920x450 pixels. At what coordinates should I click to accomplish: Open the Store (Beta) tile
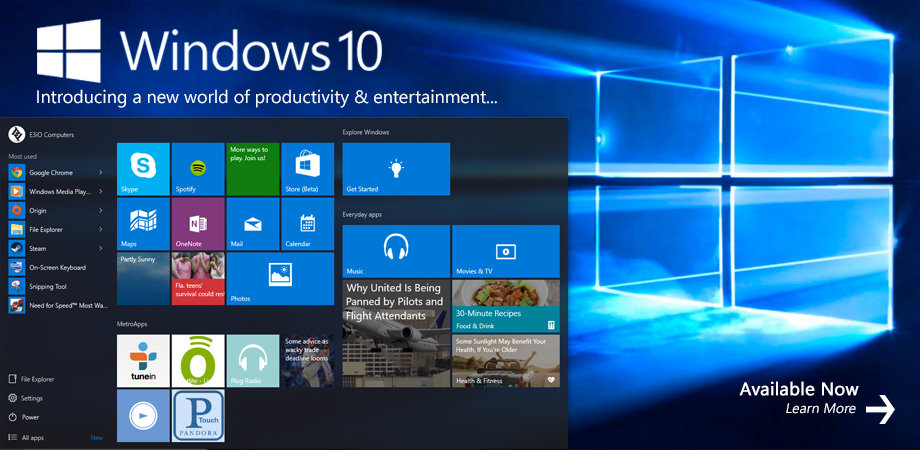click(x=307, y=169)
